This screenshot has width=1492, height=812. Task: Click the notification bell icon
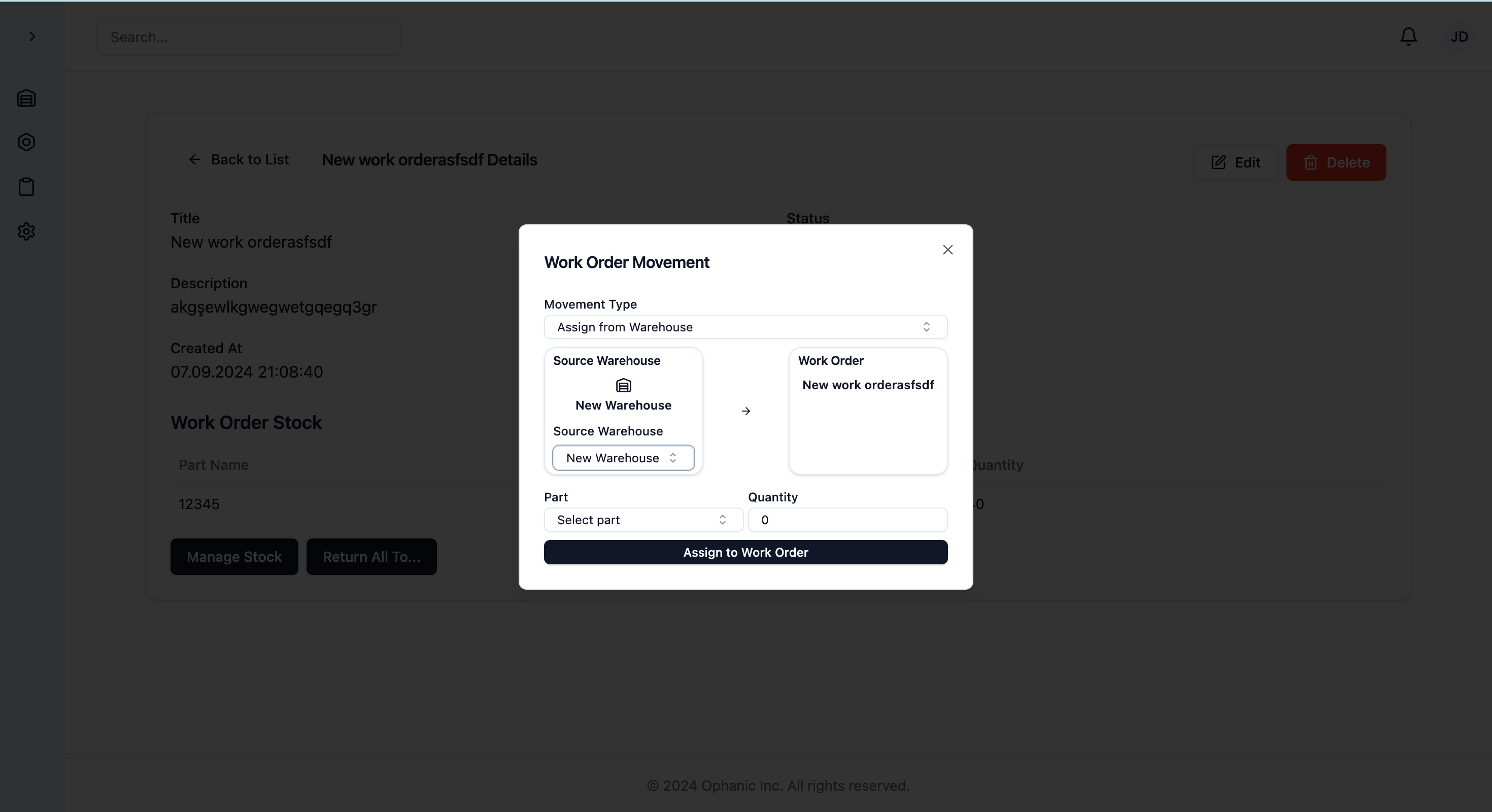coord(1408,36)
